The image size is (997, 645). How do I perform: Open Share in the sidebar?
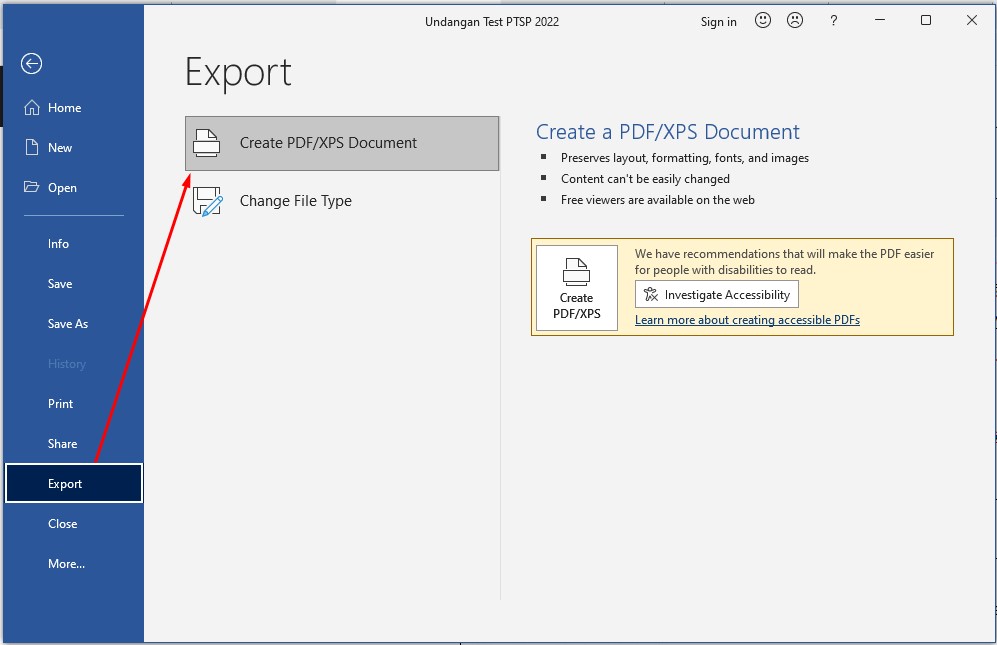point(62,444)
